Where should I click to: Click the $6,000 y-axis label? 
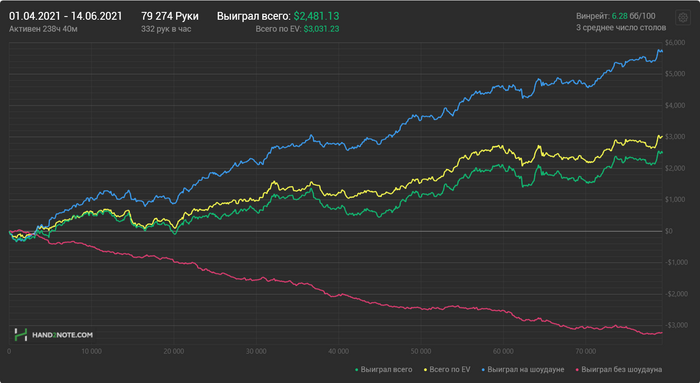click(675, 42)
